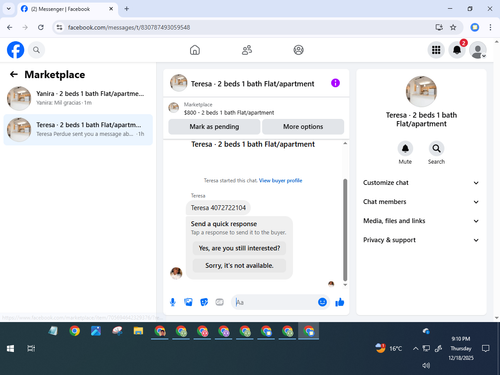Click the weather 16°C widget

389,348
